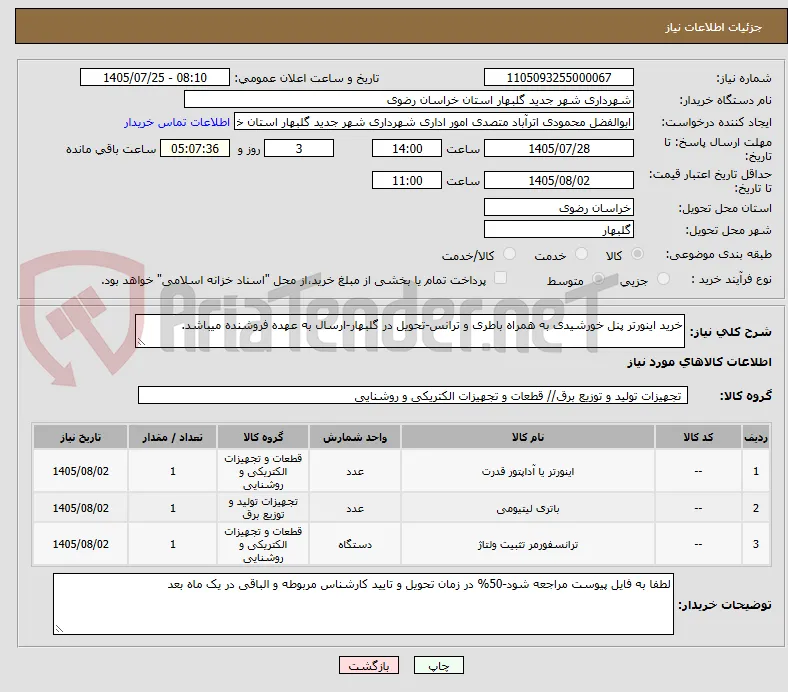Image resolution: width=788 pixels, height=692 pixels.
Task: Click the response deadline date 1405/07/28
Action: point(558,148)
